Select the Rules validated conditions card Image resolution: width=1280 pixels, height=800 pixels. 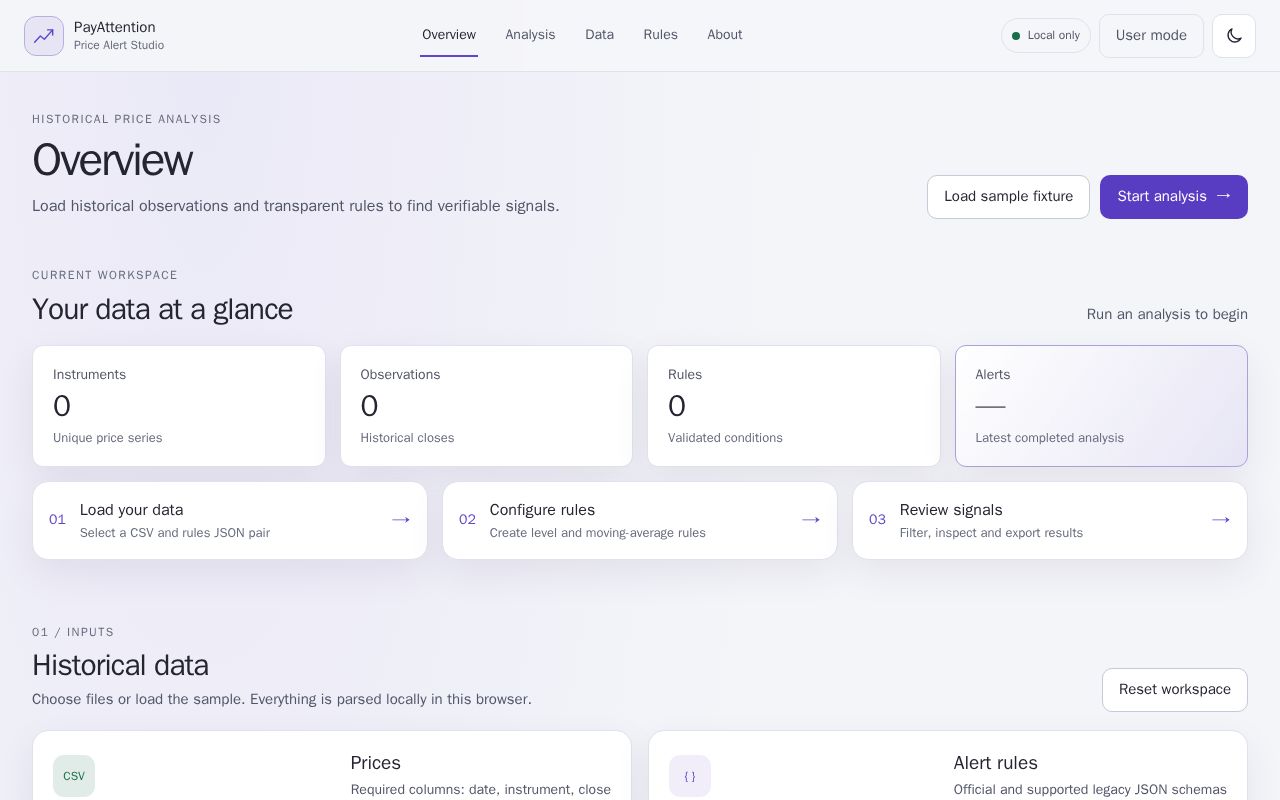pyautogui.click(x=794, y=406)
